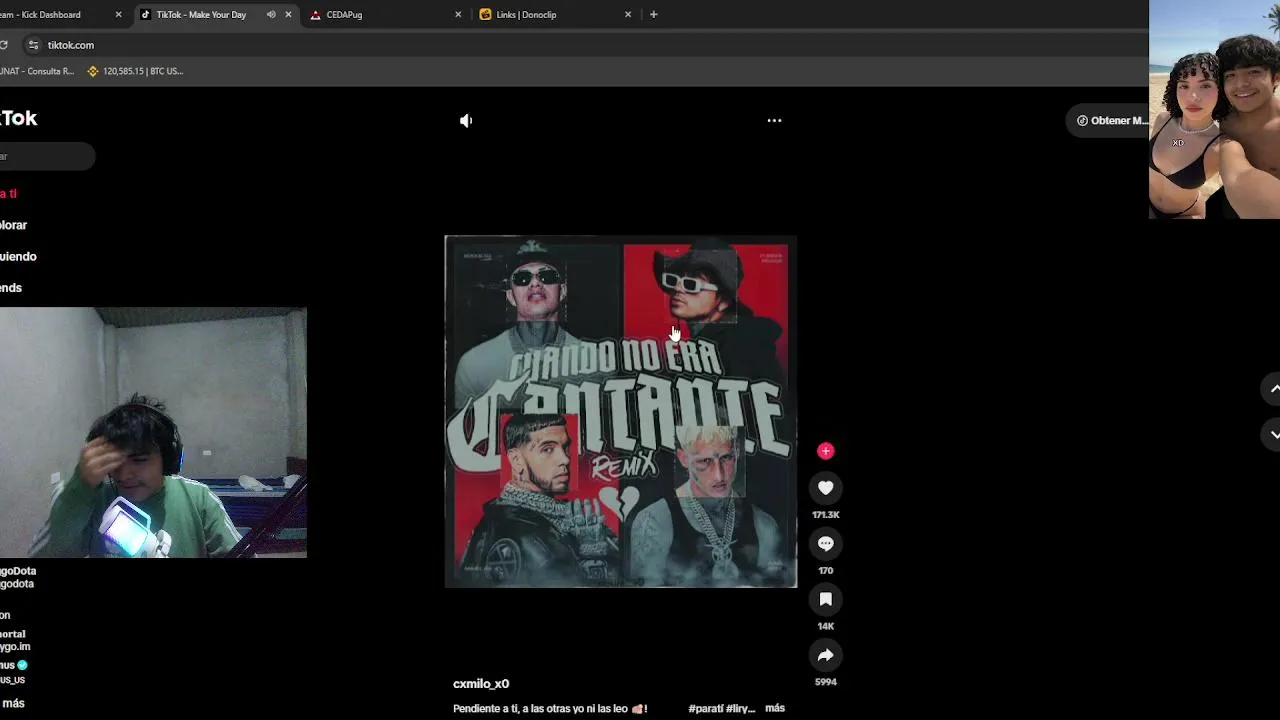Expand sidebar accounts list with 'más'
Image resolution: width=1280 pixels, height=720 pixels.
pyautogui.click(x=13, y=704)
